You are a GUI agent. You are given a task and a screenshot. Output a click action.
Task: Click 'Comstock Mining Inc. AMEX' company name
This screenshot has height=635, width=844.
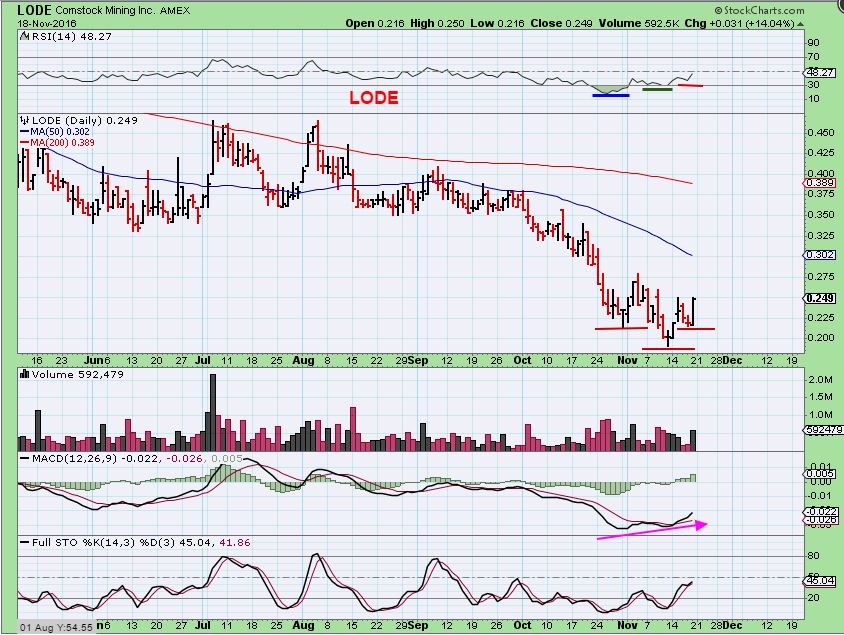[122, 10]
